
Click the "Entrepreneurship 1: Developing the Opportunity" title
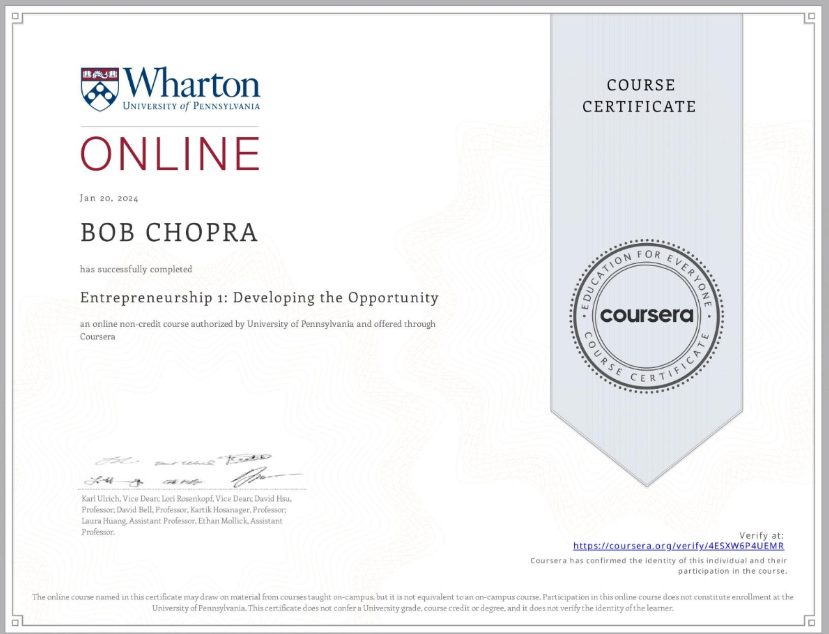pyautogui.click(x=259, y=298)
